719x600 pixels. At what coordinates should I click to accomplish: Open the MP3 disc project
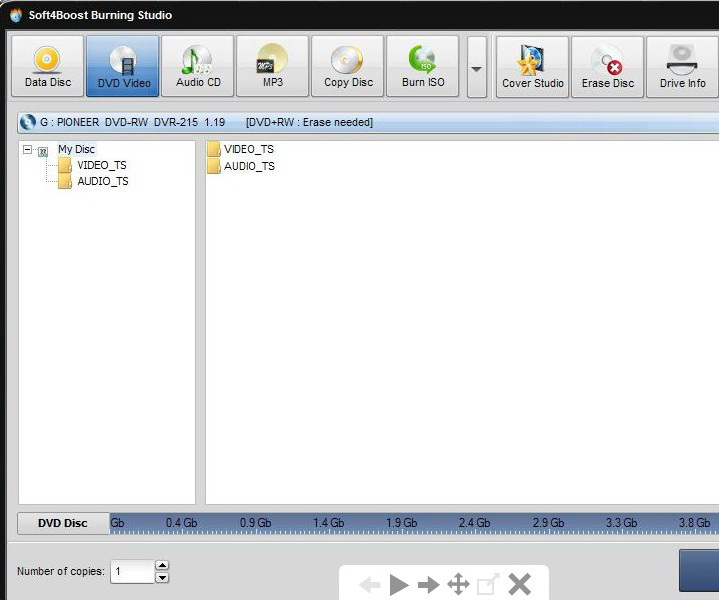coord(273,66)
